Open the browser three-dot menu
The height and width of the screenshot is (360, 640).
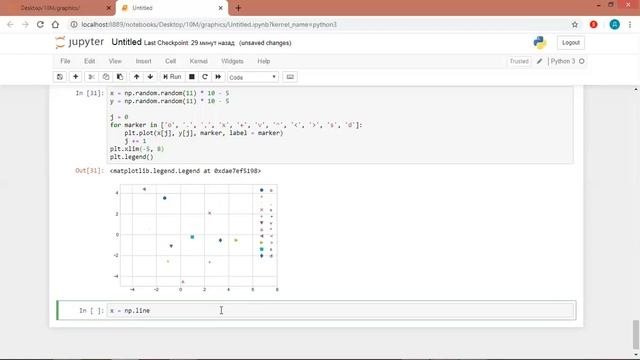[630, 24]
